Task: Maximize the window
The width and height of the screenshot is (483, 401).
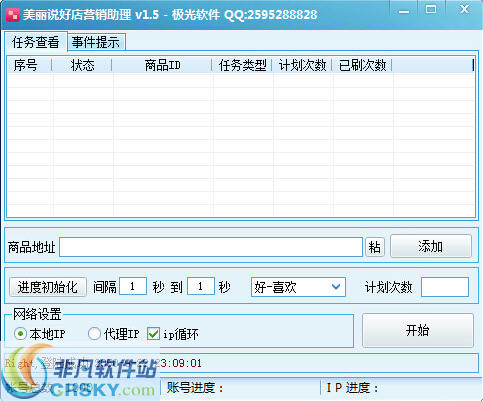Action: (x=431, y=10)
